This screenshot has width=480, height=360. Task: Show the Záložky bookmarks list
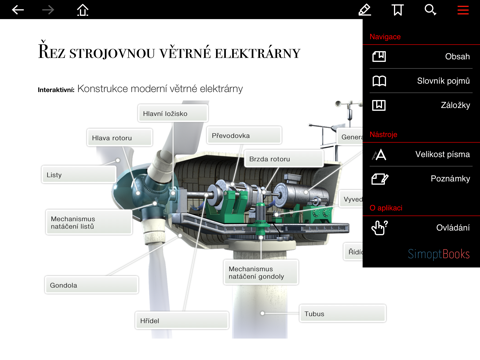coord(421,105)
